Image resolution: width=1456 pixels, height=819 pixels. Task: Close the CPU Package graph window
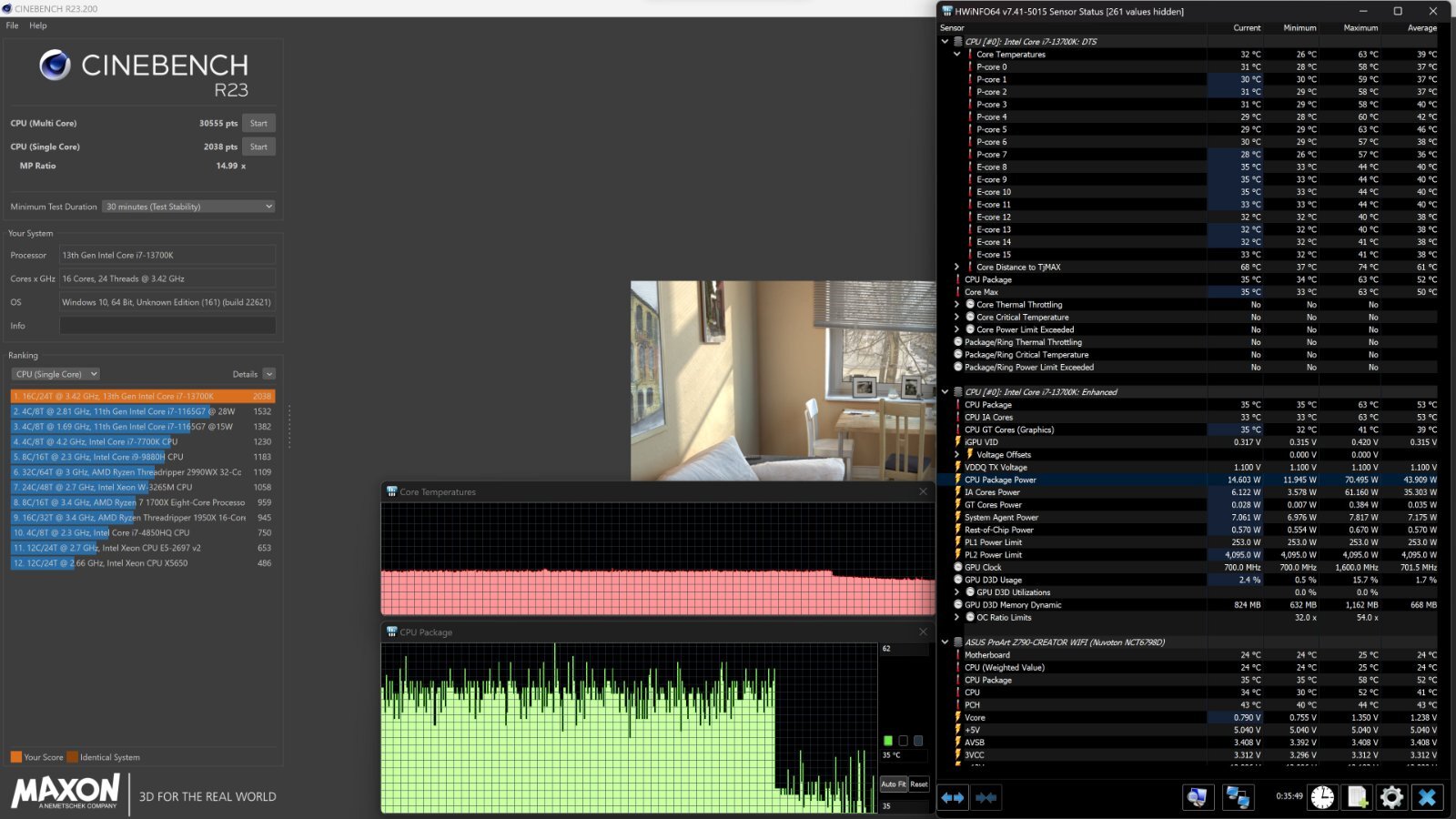[923, 632]
